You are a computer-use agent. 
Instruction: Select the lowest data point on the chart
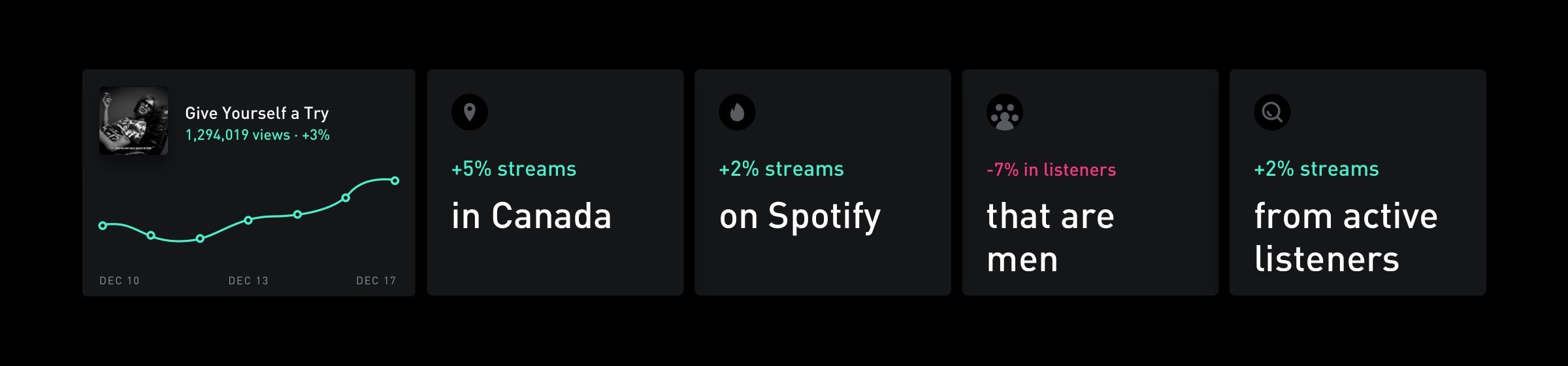[200, 239]
